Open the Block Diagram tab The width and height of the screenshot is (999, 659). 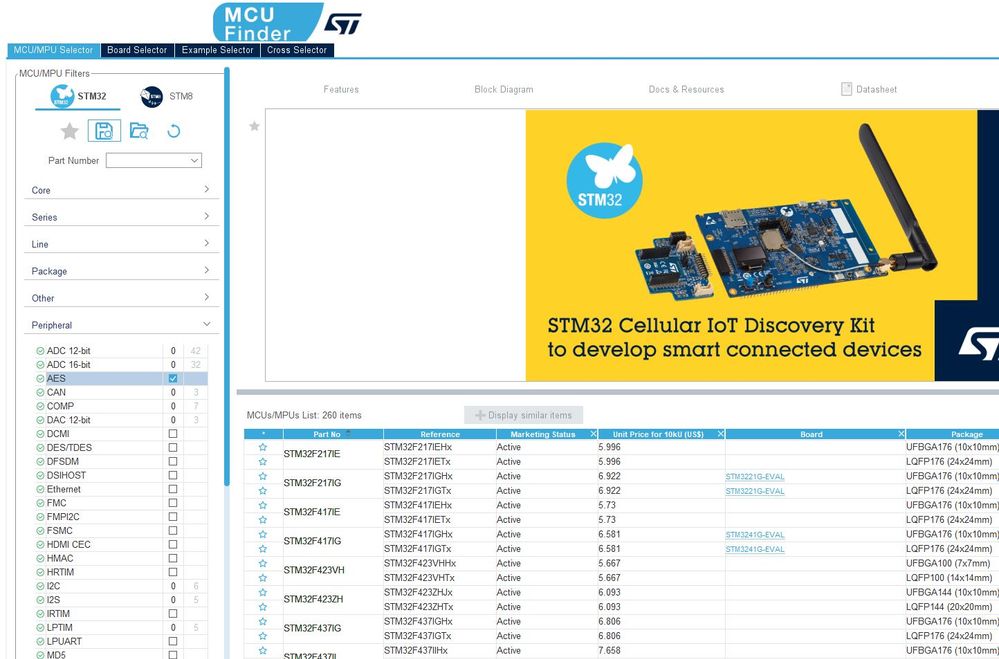tap(503, 89)
